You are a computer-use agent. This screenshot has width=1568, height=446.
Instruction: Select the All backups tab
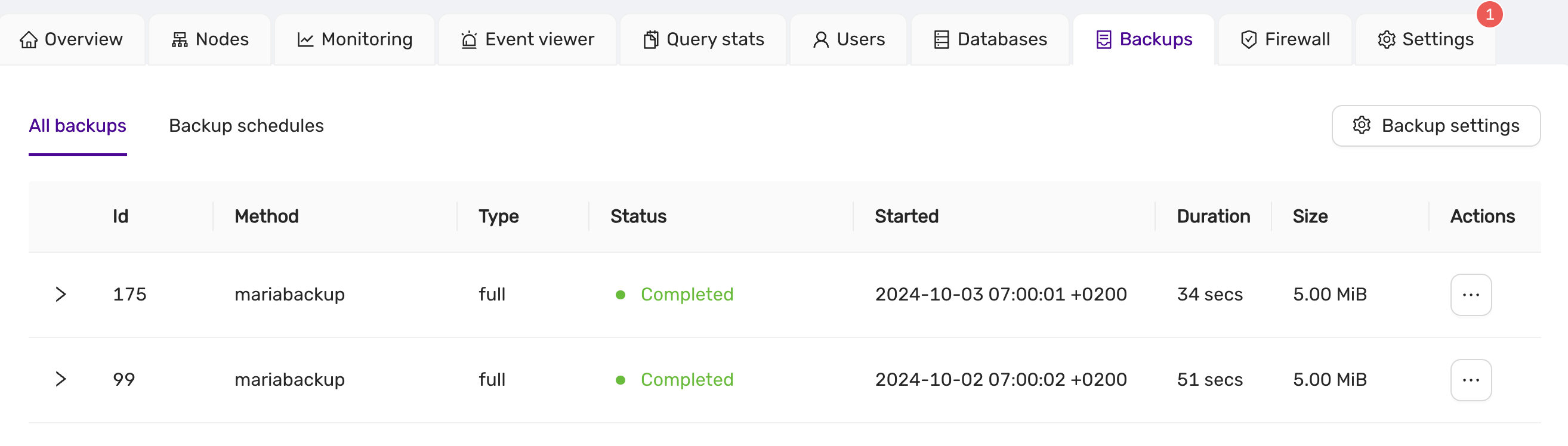coord(78,126)
